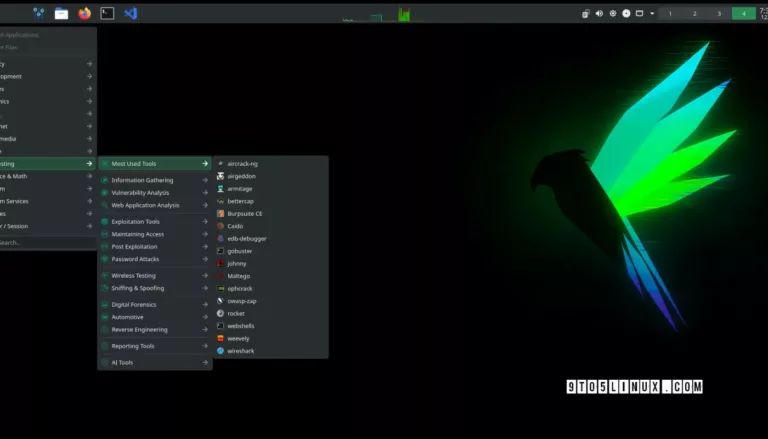Open the clipboard manager tray icon

pos(586,13)
